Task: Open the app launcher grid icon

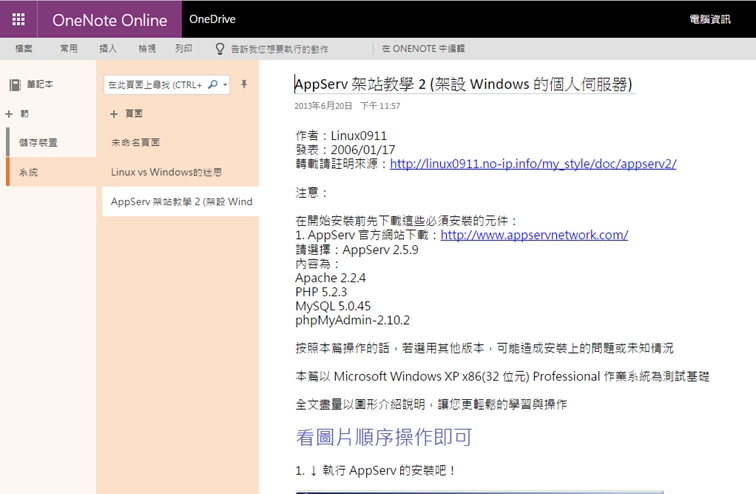Action: (18, 19)
